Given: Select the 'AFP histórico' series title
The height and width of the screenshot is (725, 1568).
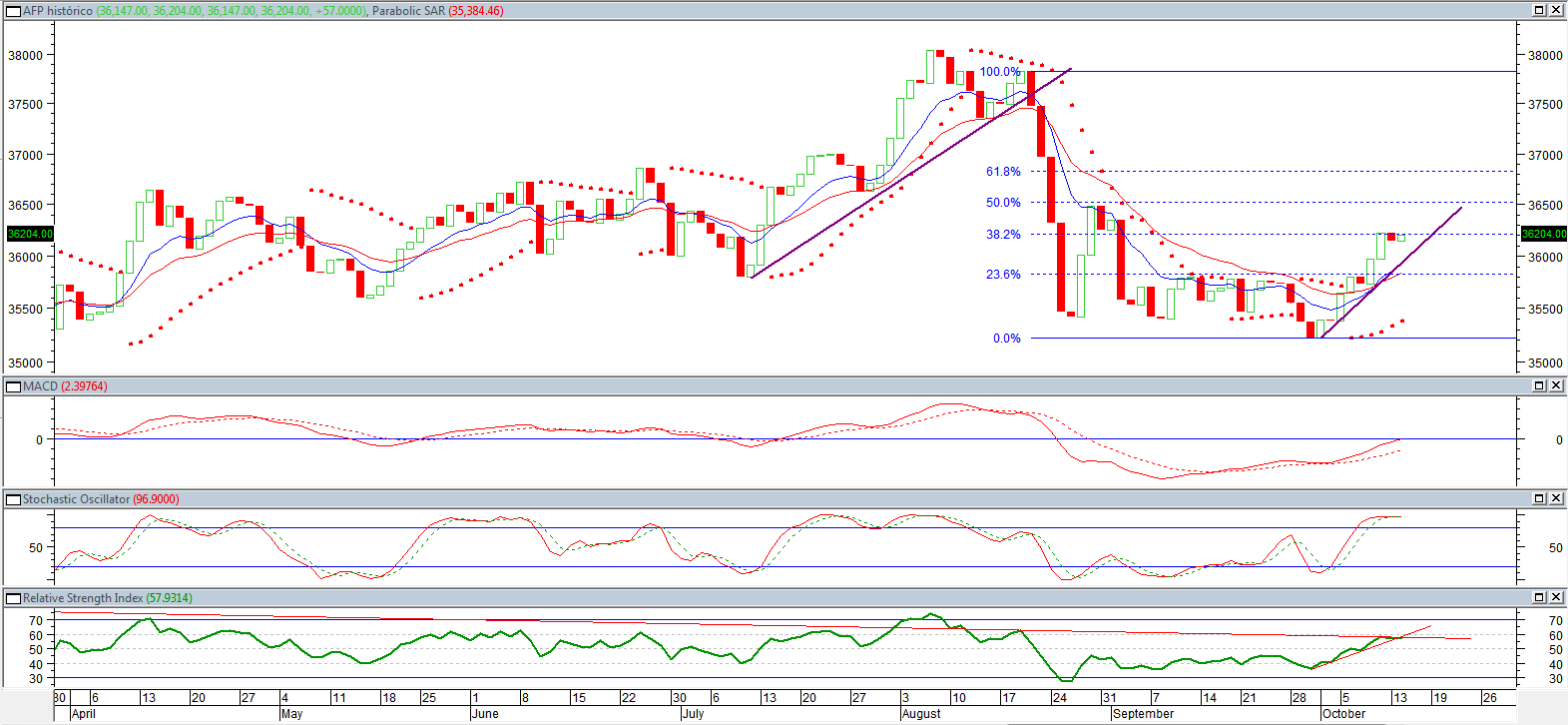Looking at the screenshot, I should [x=58, y=11].
